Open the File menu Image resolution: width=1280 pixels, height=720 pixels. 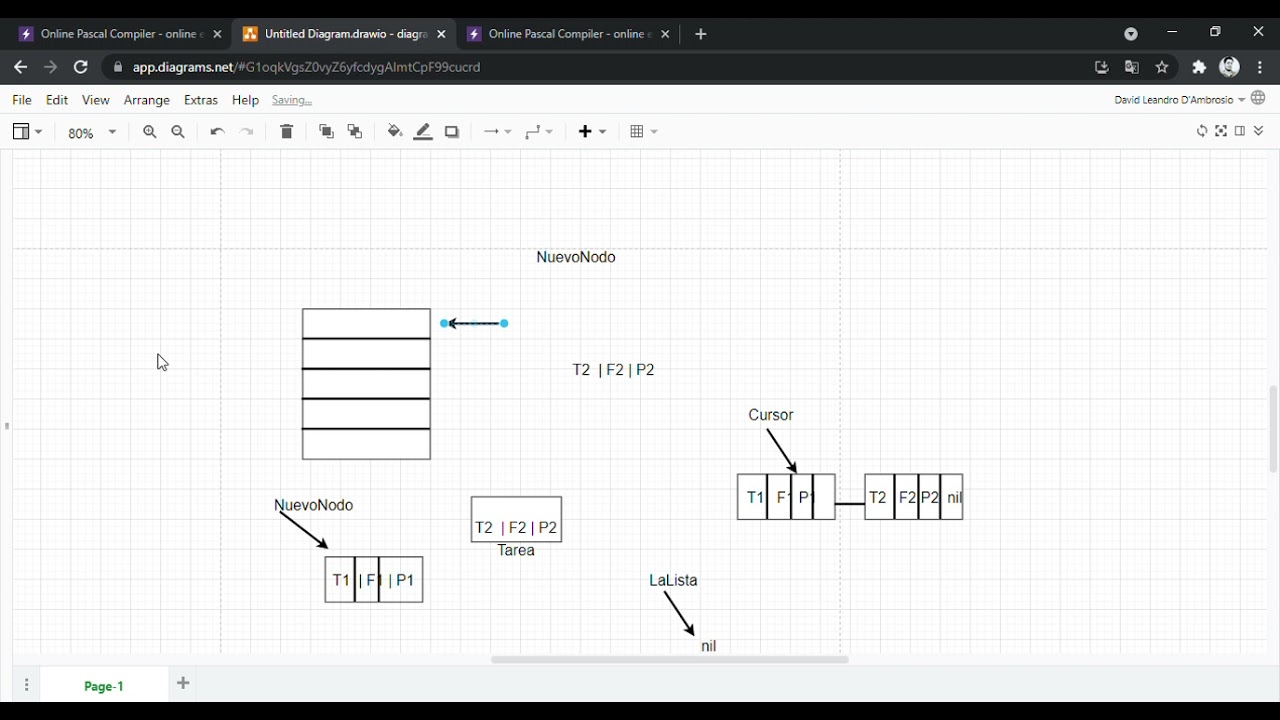pyautogui.click(x=22, y=100)
